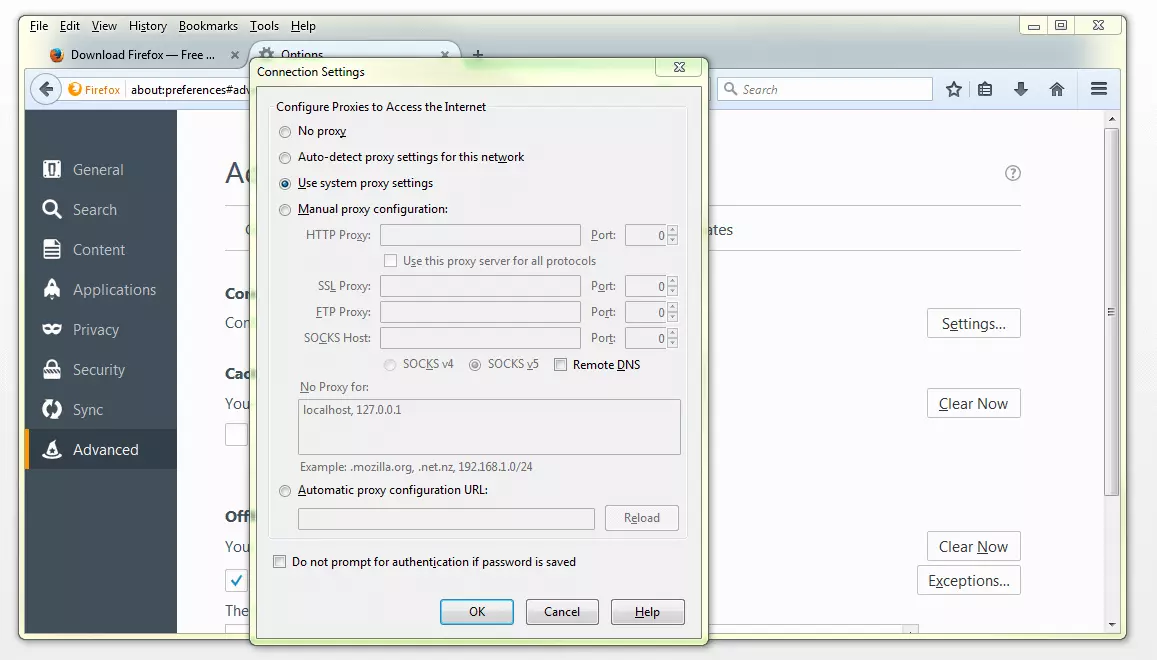1157x660 pixels.
Task: Click the help question mark icon
Action: pyautogui.click(x=1013, y=173)
